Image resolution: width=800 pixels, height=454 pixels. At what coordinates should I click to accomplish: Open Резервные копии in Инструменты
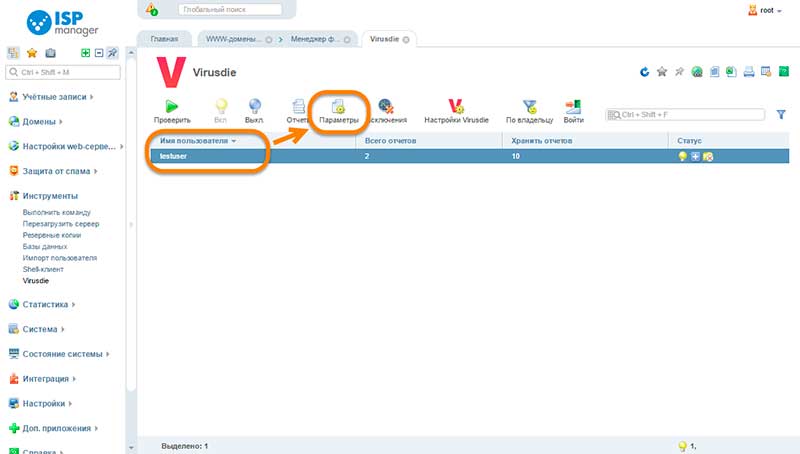[52, 235]
